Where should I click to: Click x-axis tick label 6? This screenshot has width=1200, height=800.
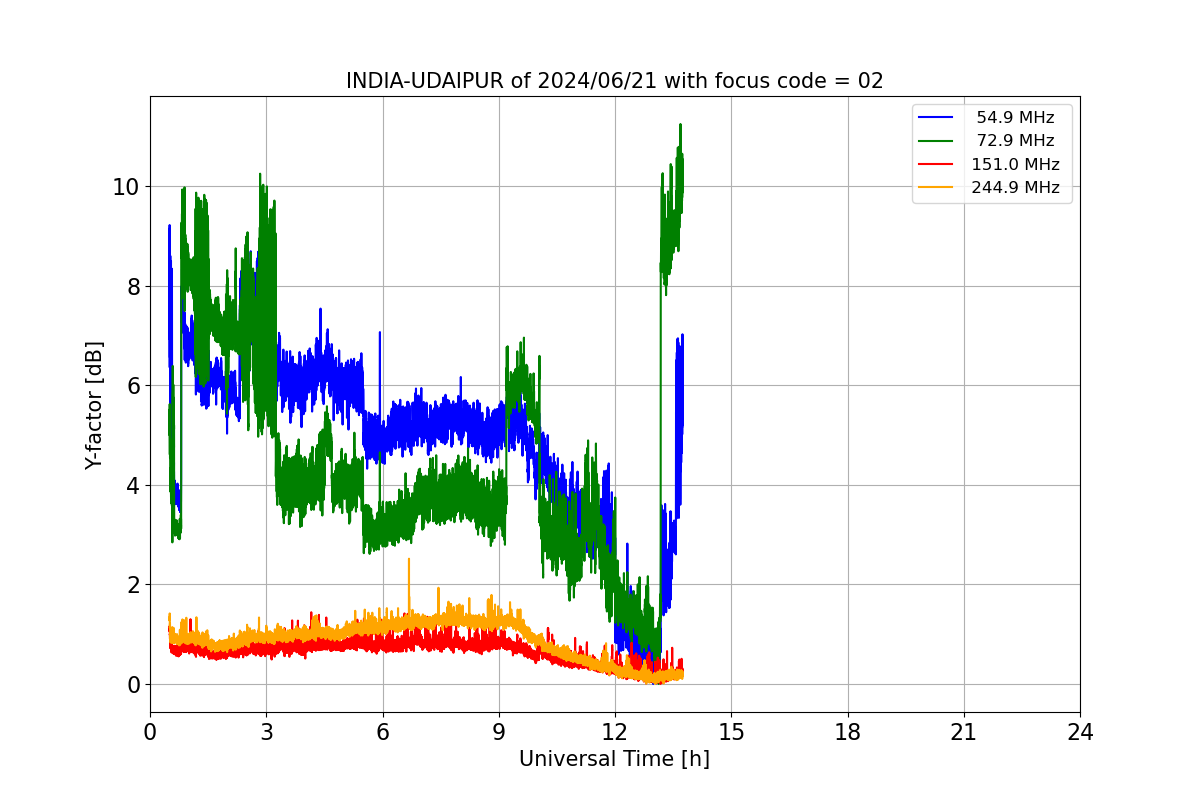tap(382, 732)
